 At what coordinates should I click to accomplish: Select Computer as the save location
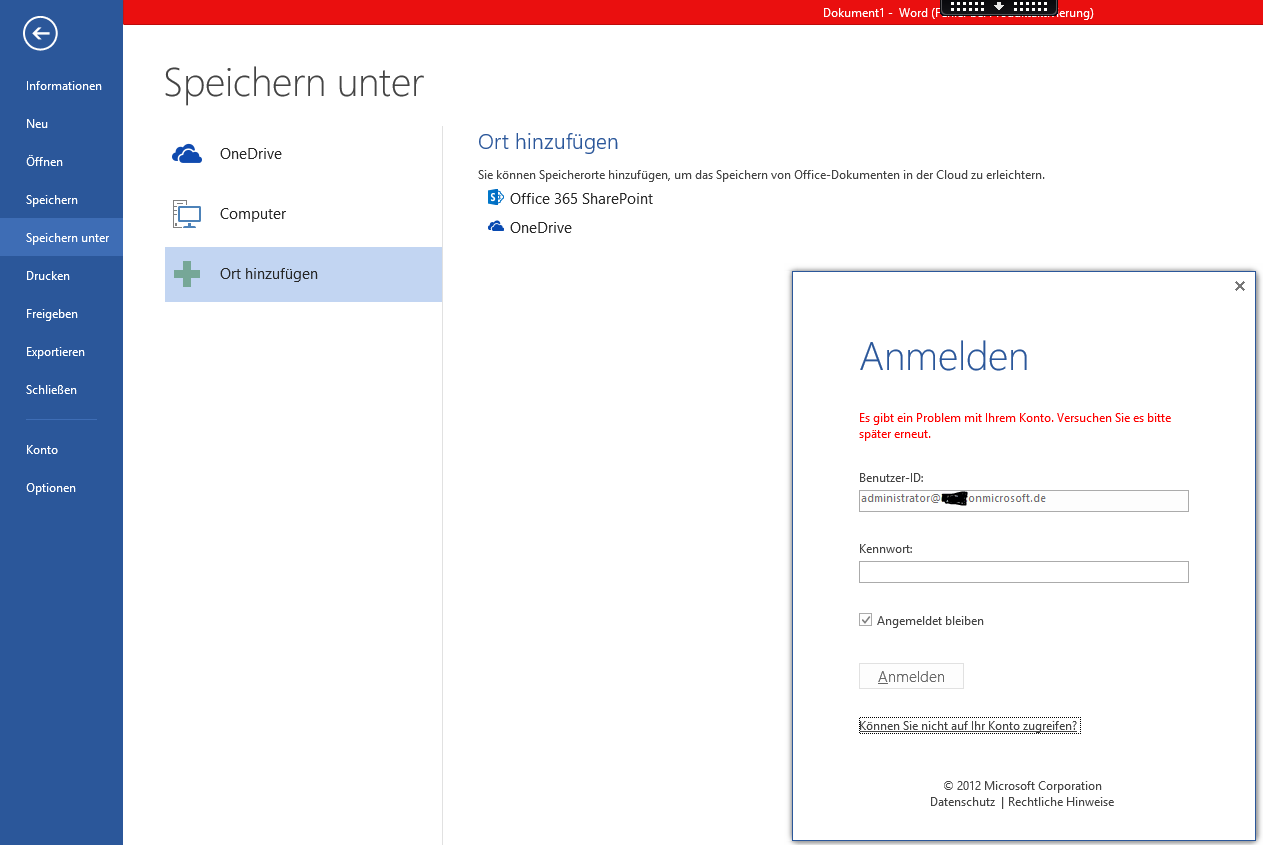click(x=303, y=214)
